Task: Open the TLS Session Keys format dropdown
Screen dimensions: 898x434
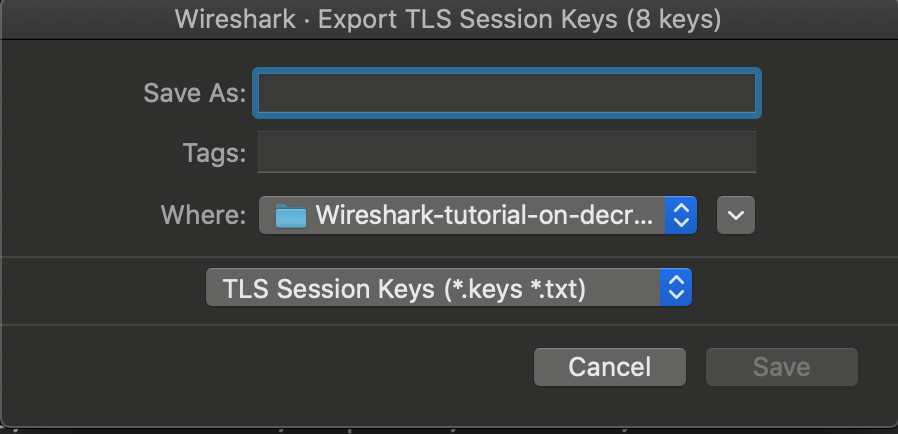Action: coord(448,289)
